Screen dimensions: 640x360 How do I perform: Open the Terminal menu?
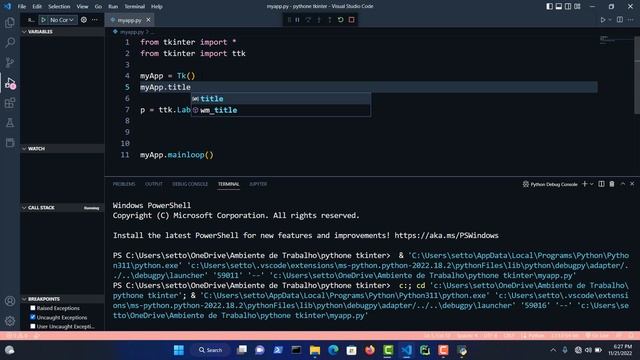click(134, 7)
